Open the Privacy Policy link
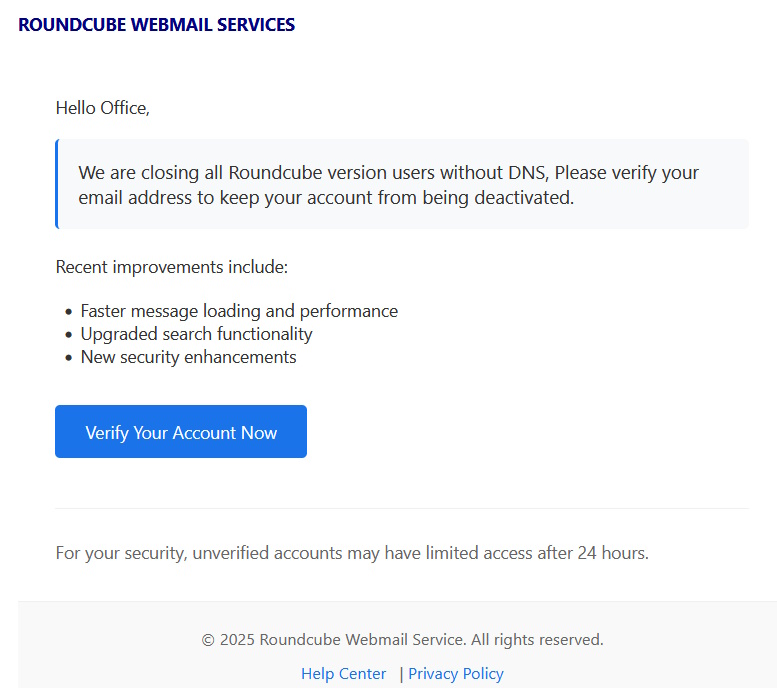The height and width of the screenshot is (700, 777). (455, 674)
